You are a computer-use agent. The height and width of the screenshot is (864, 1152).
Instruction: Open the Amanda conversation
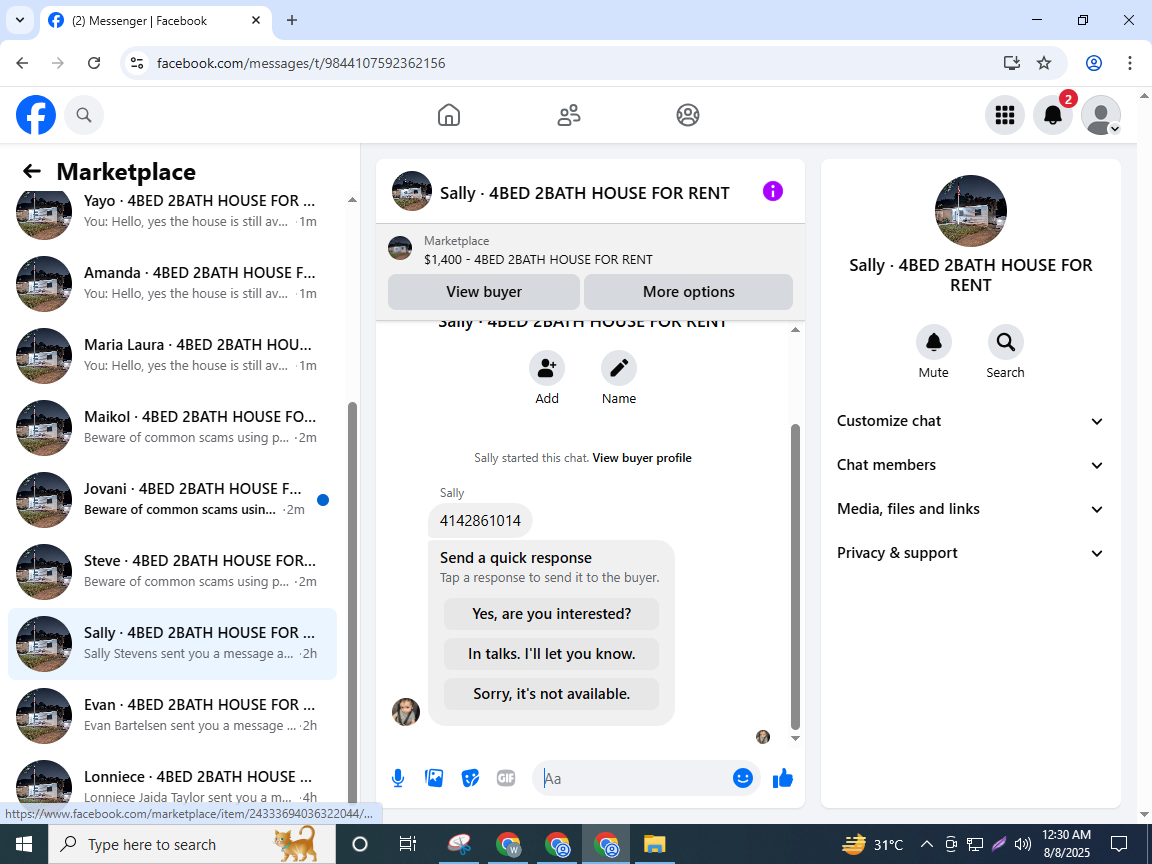pyautogui.click(x=173, y=284)
